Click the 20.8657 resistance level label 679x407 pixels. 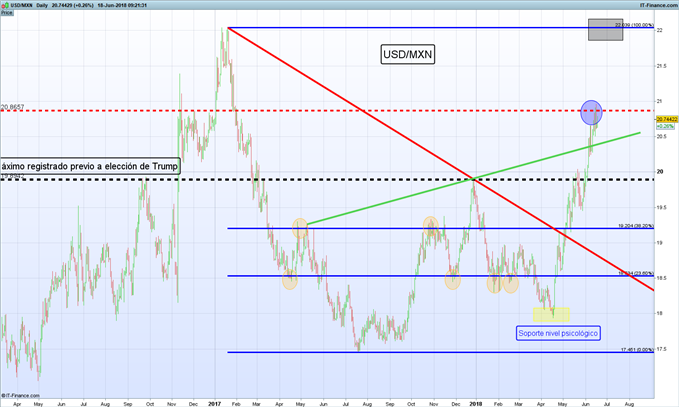(13, 107)
